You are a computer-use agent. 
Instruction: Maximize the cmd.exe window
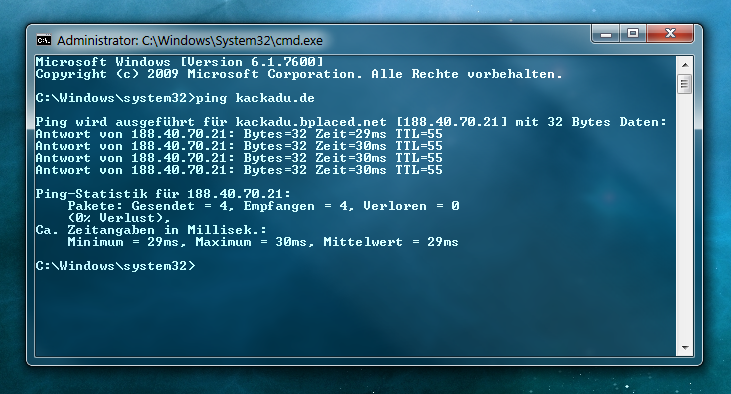(633, 34)
